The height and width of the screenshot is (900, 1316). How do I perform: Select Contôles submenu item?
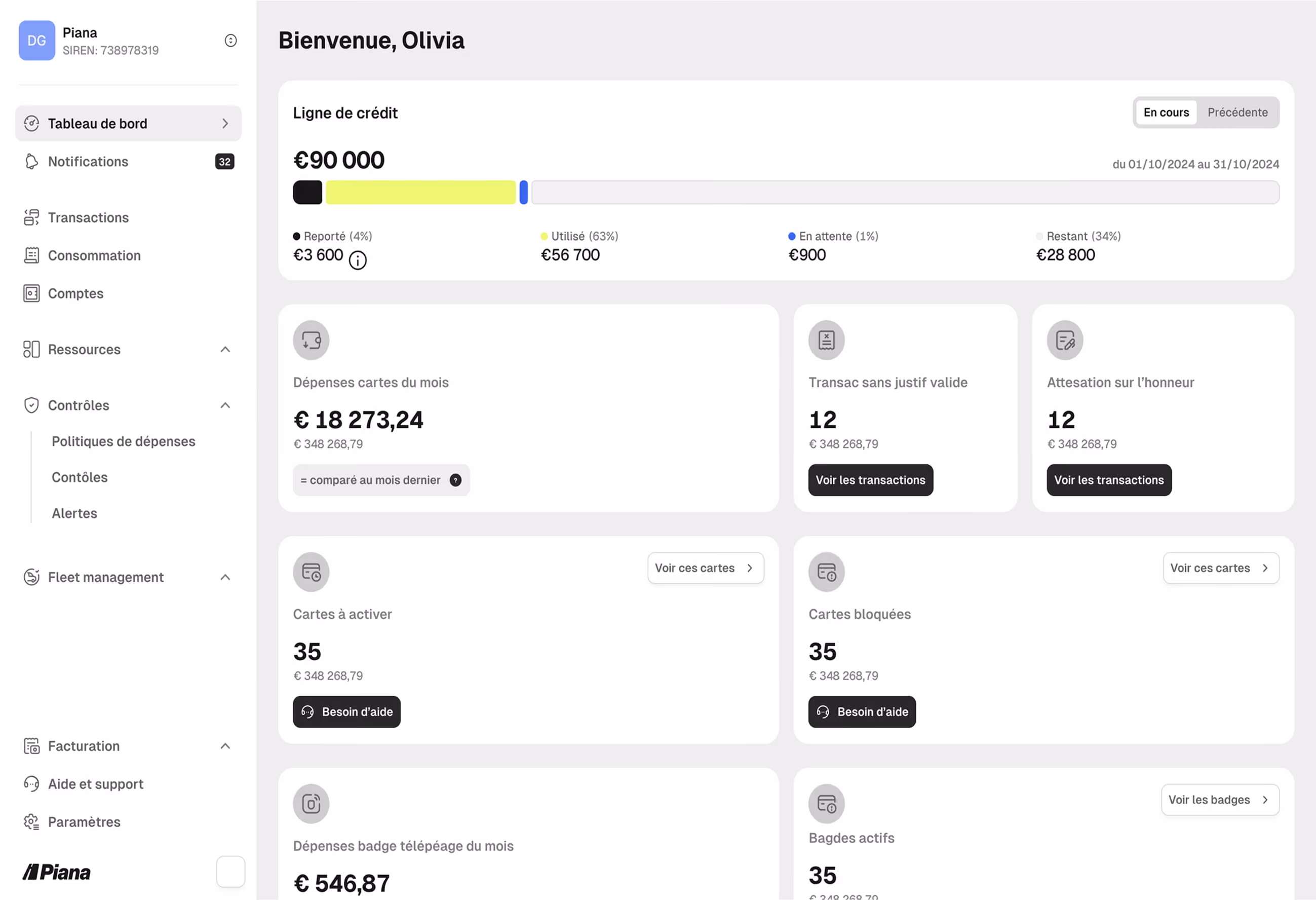(80, 477)
